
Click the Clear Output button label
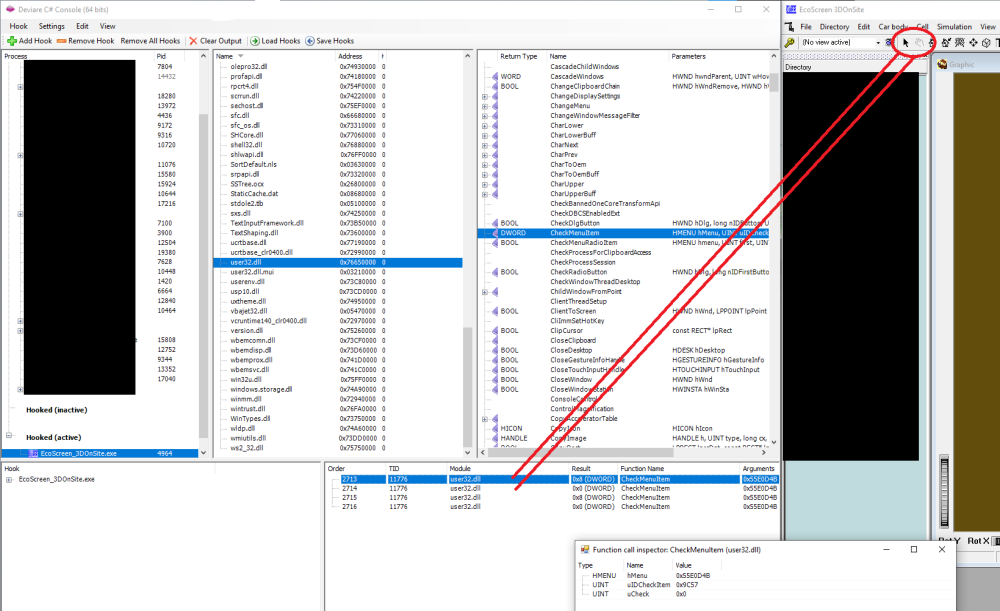pyautogui.click(x=221, y=41)
